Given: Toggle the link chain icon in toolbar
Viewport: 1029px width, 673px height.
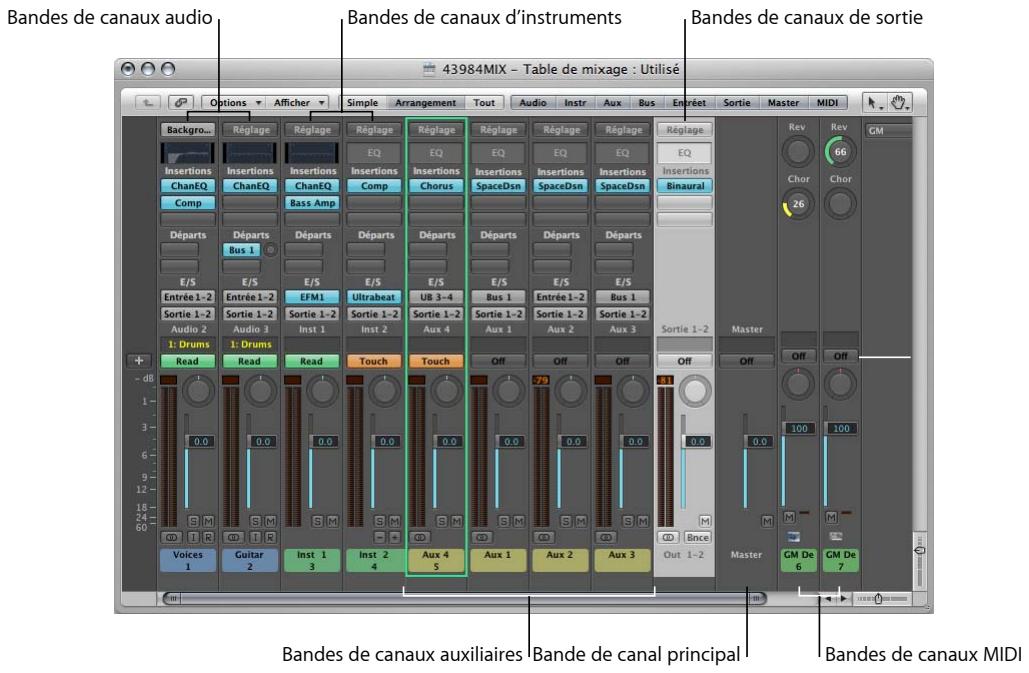Looking at the screenshot, I should 180,103.
